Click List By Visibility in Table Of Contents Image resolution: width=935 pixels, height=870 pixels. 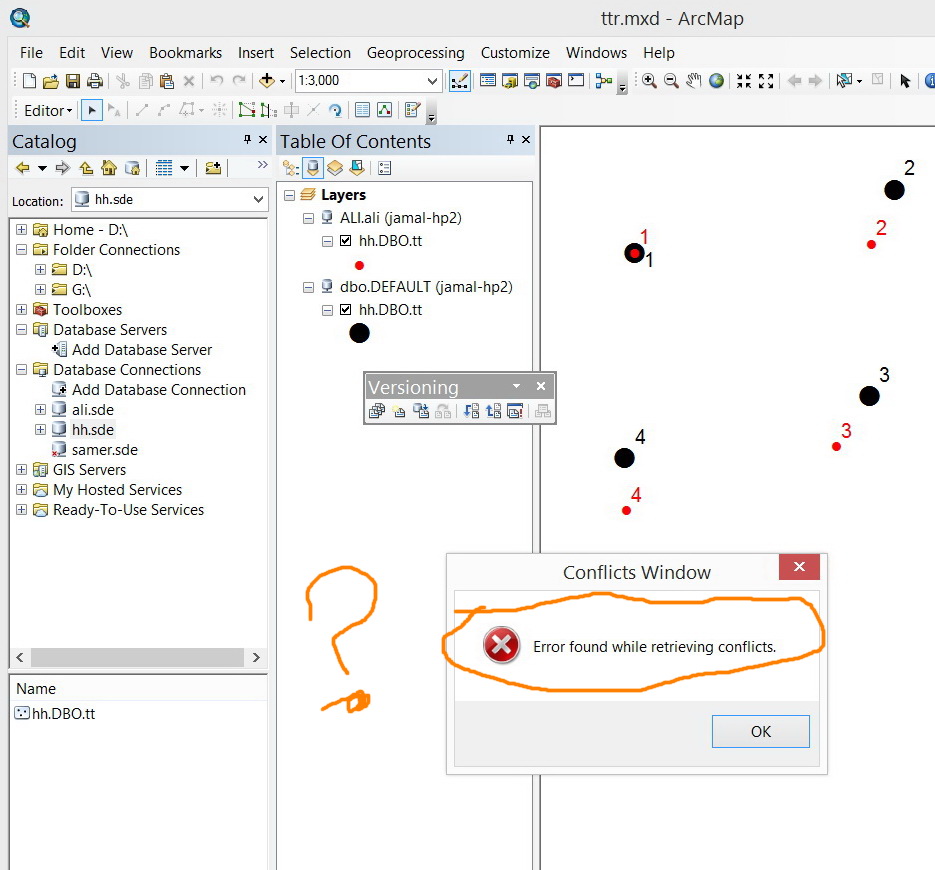pyautogui.click(x=335, y=168)
